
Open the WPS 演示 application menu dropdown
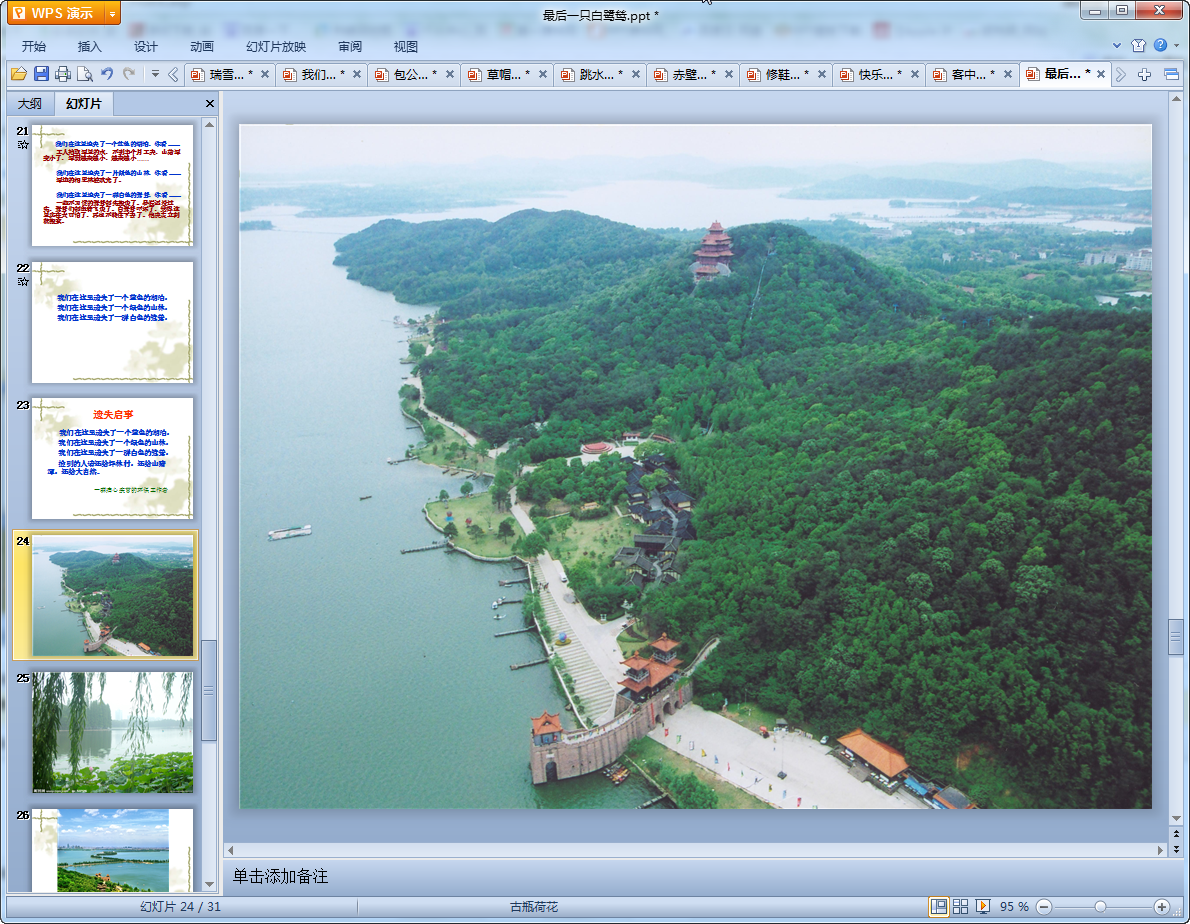tap(111, 13)
